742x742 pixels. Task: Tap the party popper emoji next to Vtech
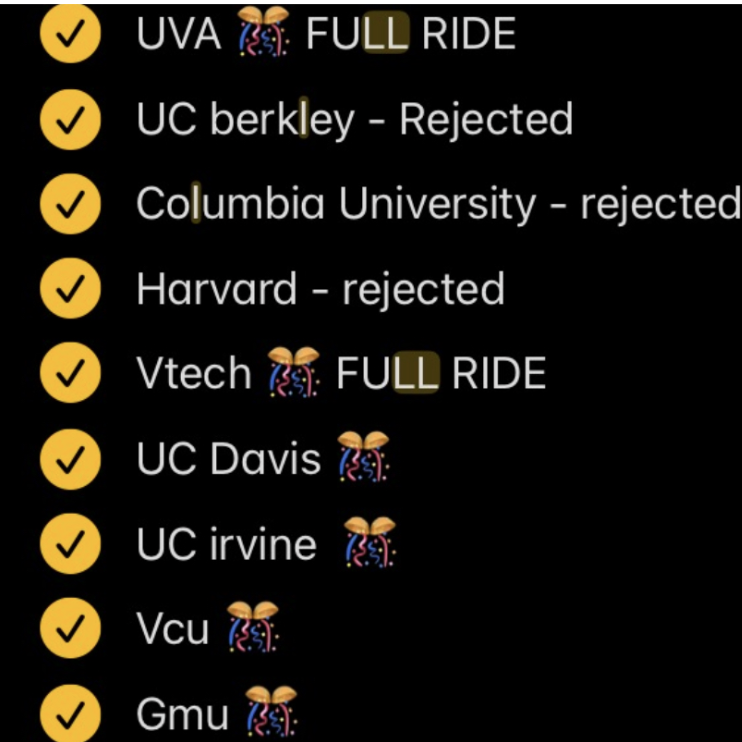(293, 372)
